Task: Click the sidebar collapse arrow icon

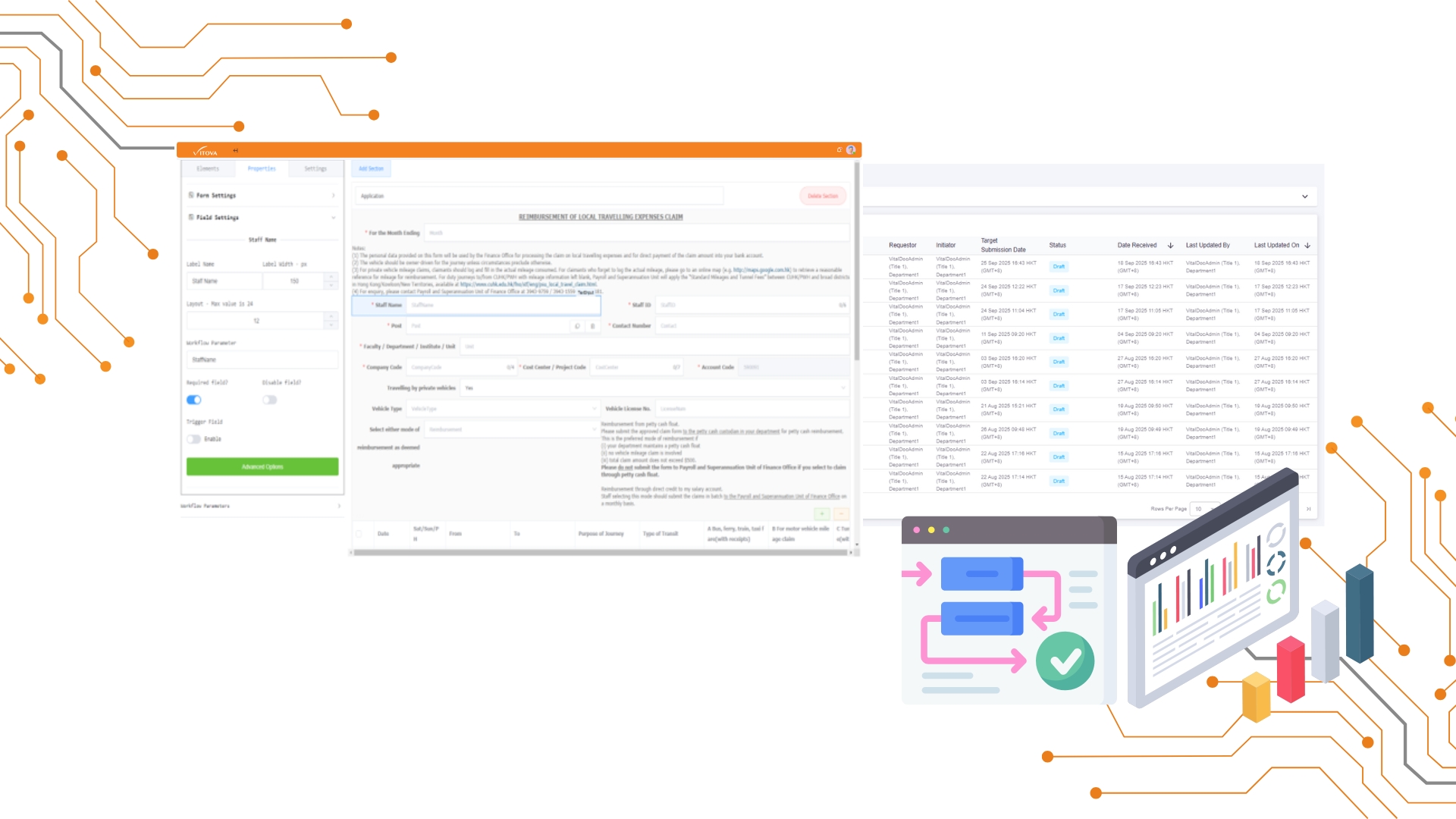Action: [235, 151]
